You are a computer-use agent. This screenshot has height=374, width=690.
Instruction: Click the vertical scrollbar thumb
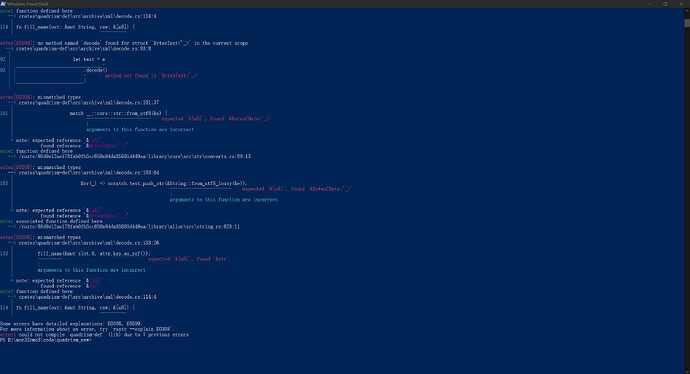pos(687,22)
